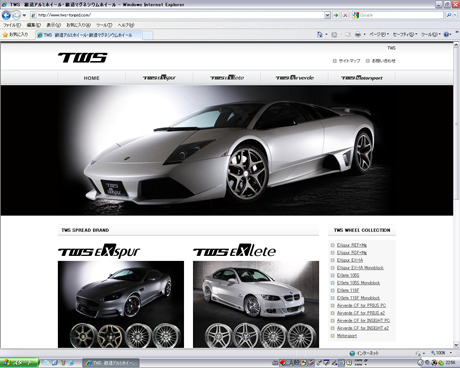
Task: Open the Exlete 105S wheel collection link
Action: (348, 275)
